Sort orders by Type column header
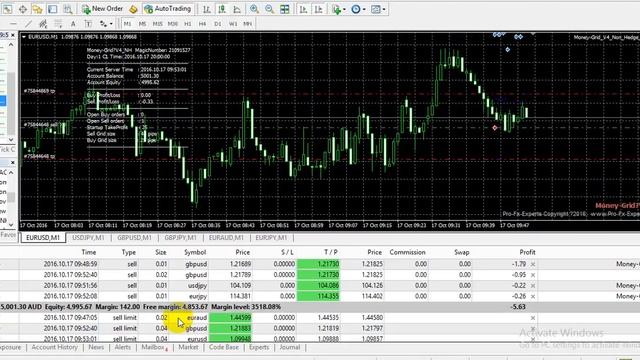This screenshot has width=640, height=360. click(x=129, y=252)
